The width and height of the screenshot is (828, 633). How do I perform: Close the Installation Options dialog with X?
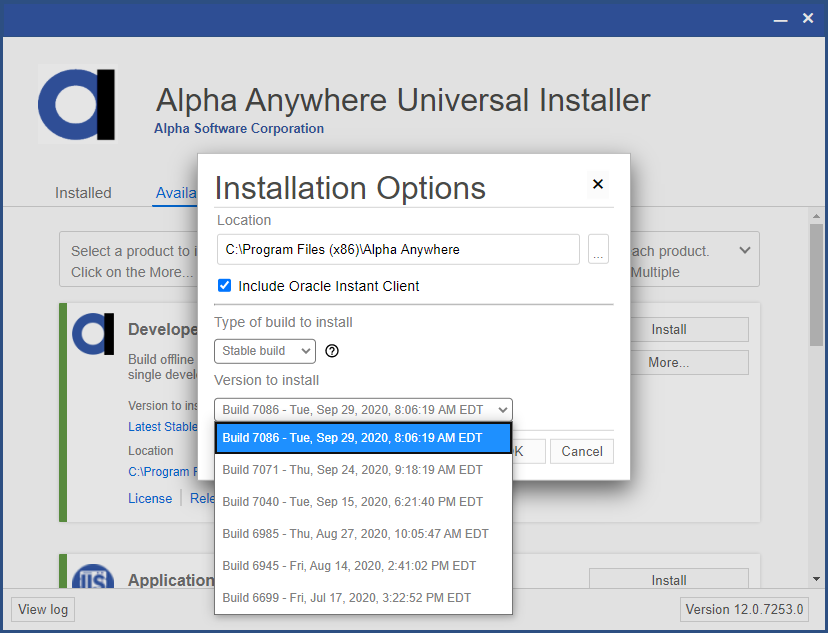598,184
